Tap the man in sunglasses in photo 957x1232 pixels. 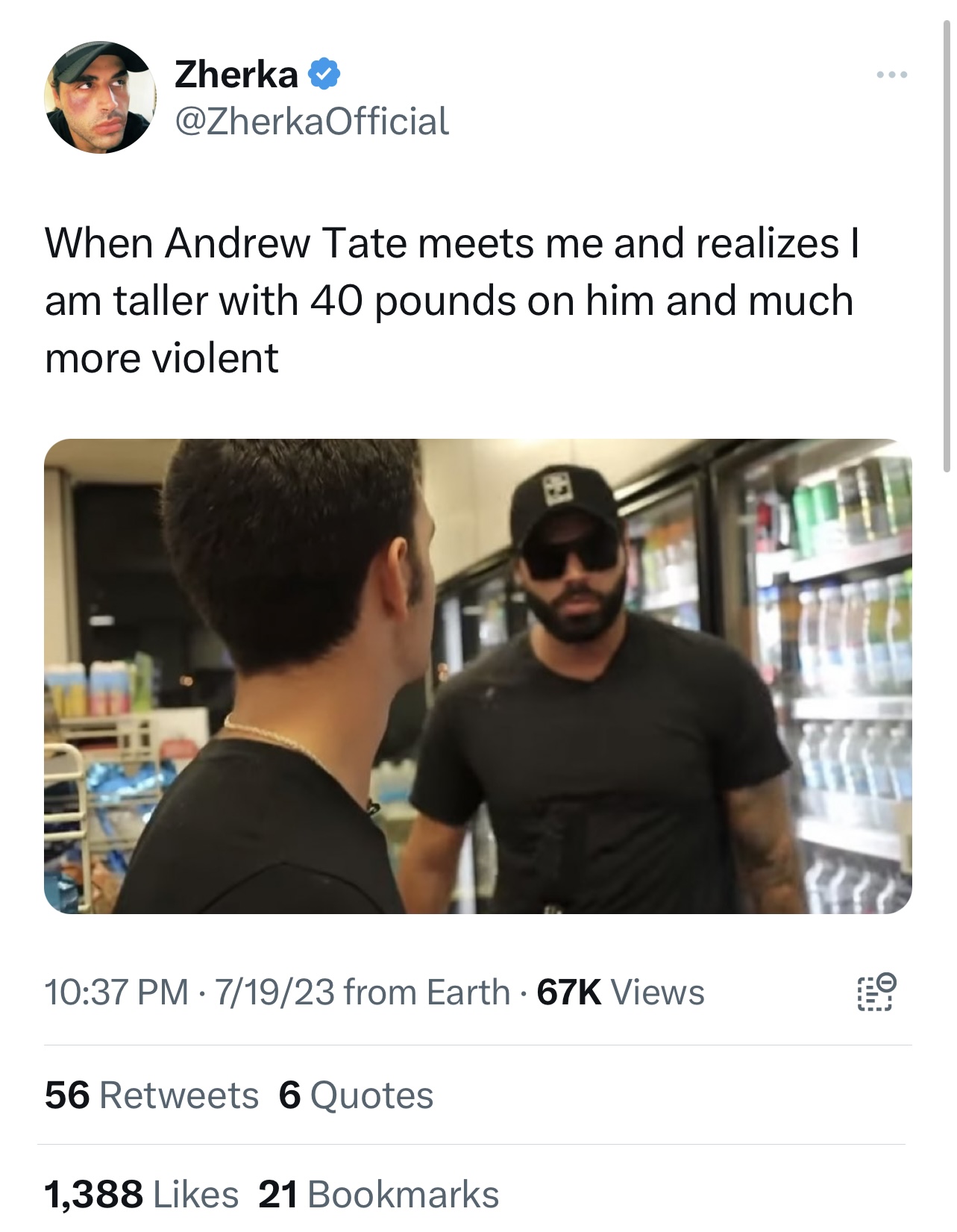pos(597,694)
